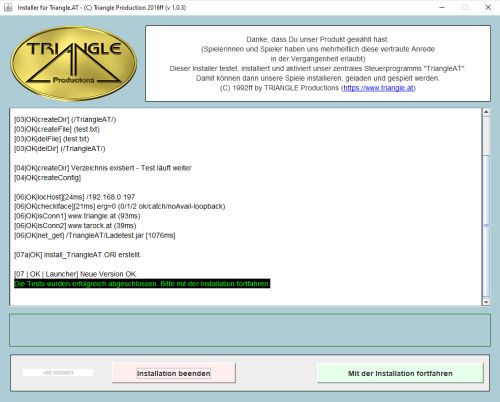Minimize the installer window
The height and width of the screenshot is (402, 500).
(x=442, y=7)
